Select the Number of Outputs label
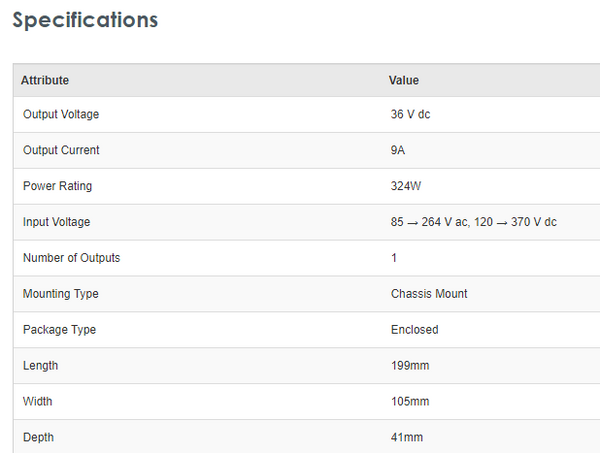This screenshot has width=600, height=453. pos(71,258)
